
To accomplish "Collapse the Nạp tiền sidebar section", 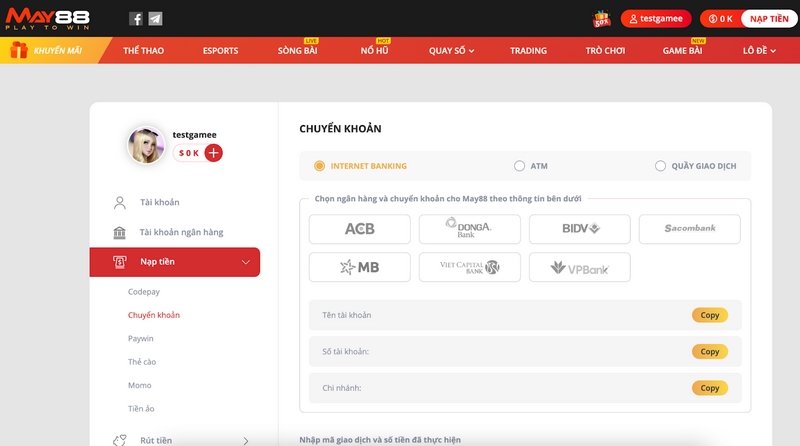I will click(246, 262).
